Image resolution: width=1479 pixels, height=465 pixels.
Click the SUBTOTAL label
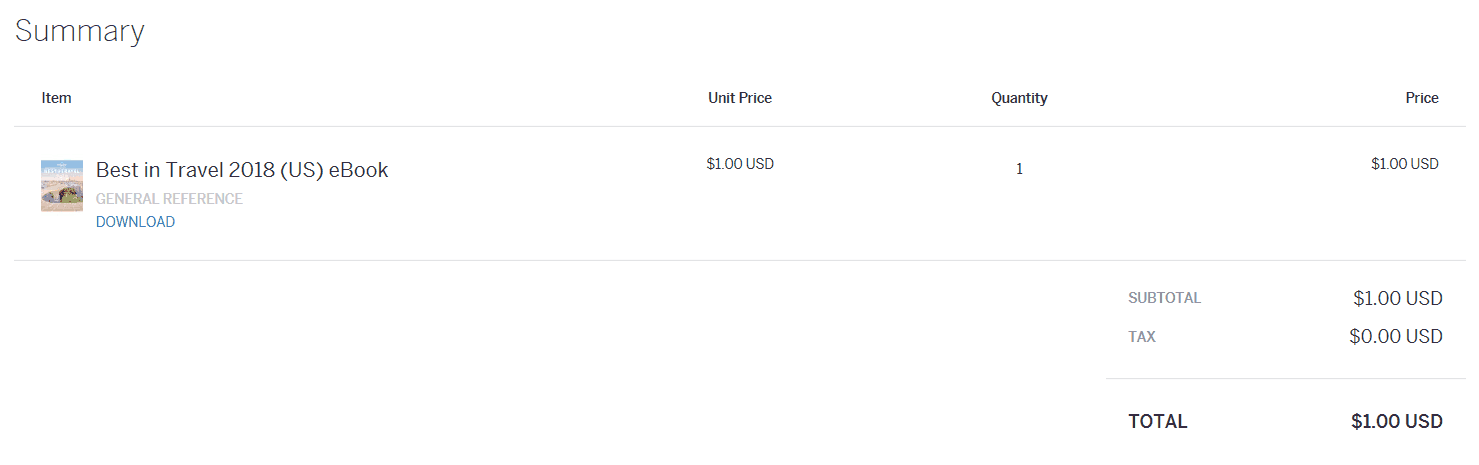[1165, 298]
